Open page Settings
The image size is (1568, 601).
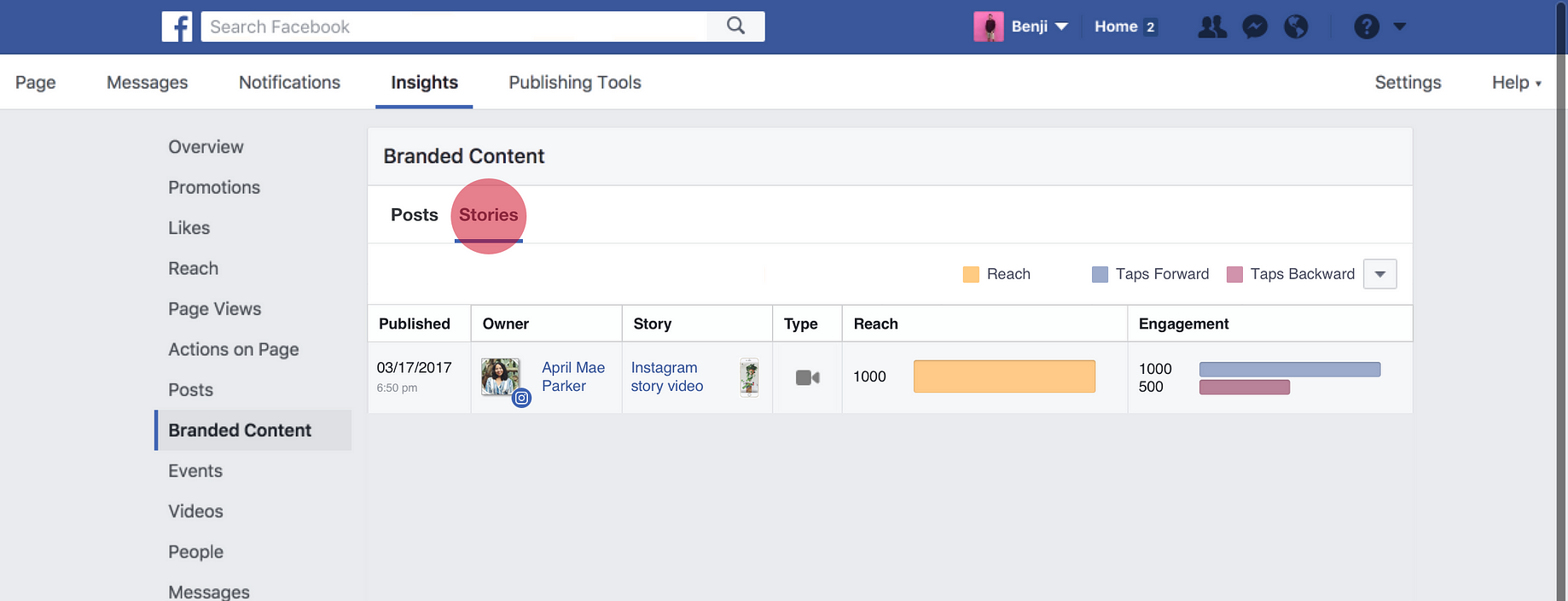tap(1408, 83)
